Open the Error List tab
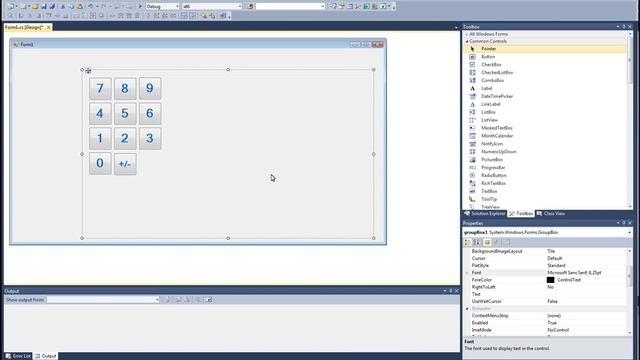 click(18, 356)
